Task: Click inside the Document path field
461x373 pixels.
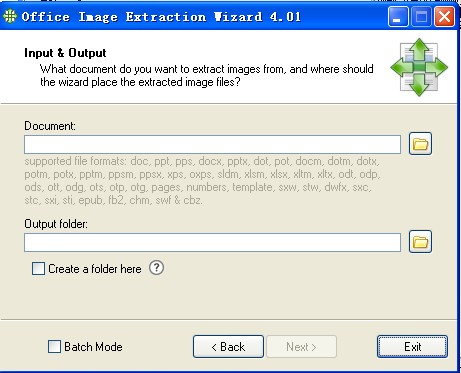Action: pos(212,144)
